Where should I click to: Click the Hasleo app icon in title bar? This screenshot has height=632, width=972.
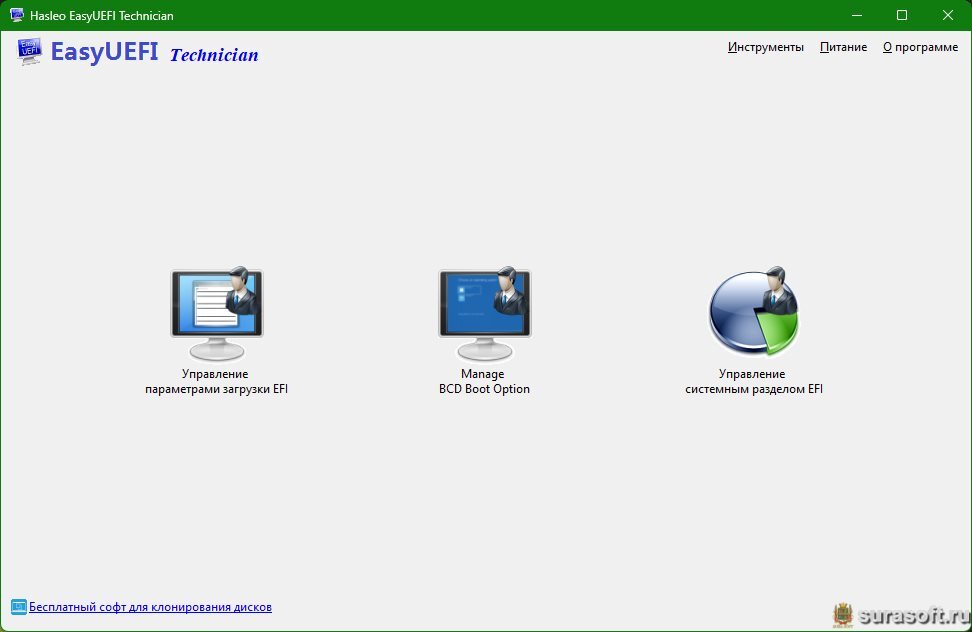pyautogui.click(x=17, y=15)
